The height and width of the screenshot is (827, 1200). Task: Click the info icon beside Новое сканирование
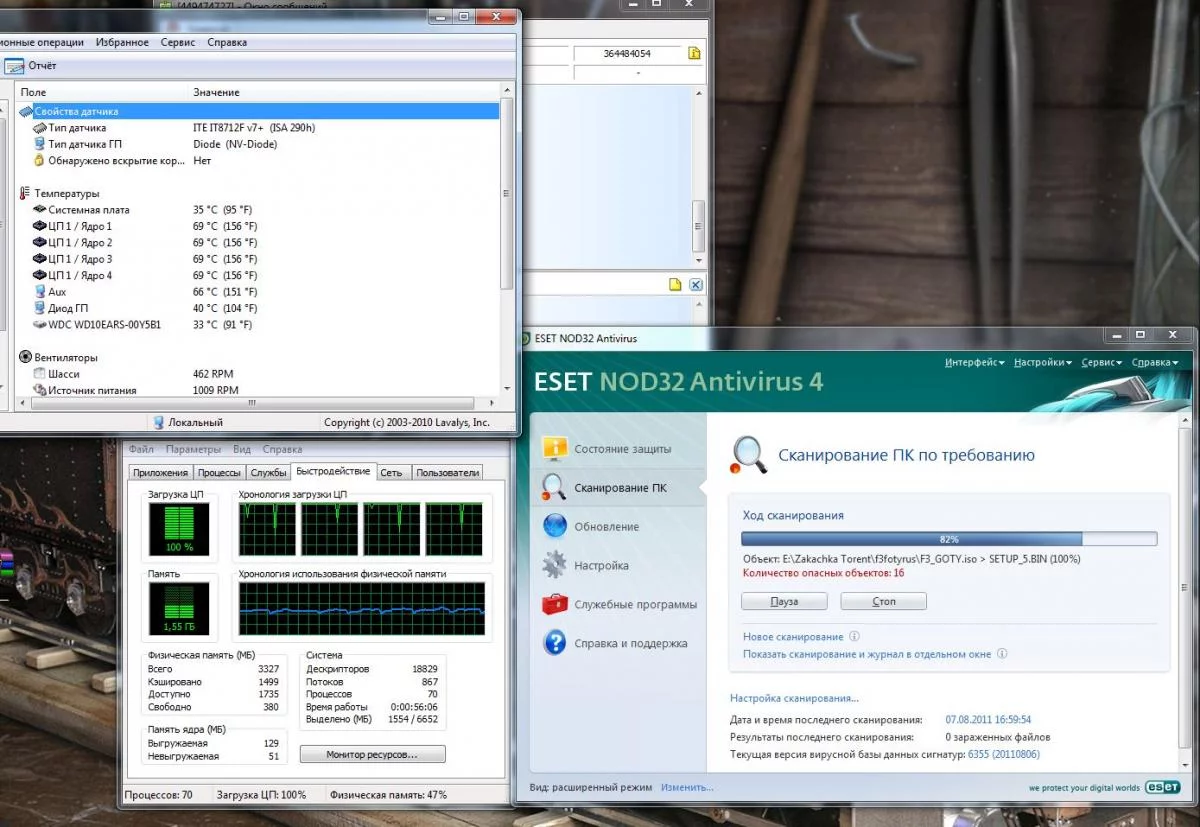853,636
